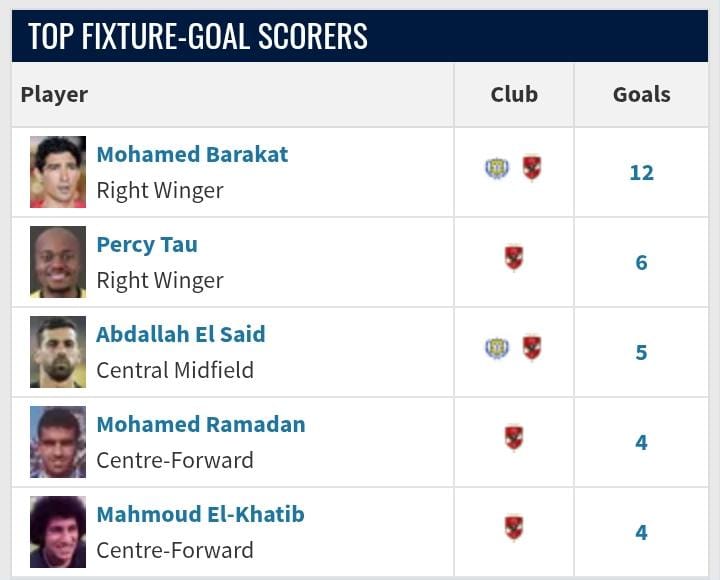Click the 12 goals figure for Mohamed Barakat
720x580 pixels.
(641, 173)
